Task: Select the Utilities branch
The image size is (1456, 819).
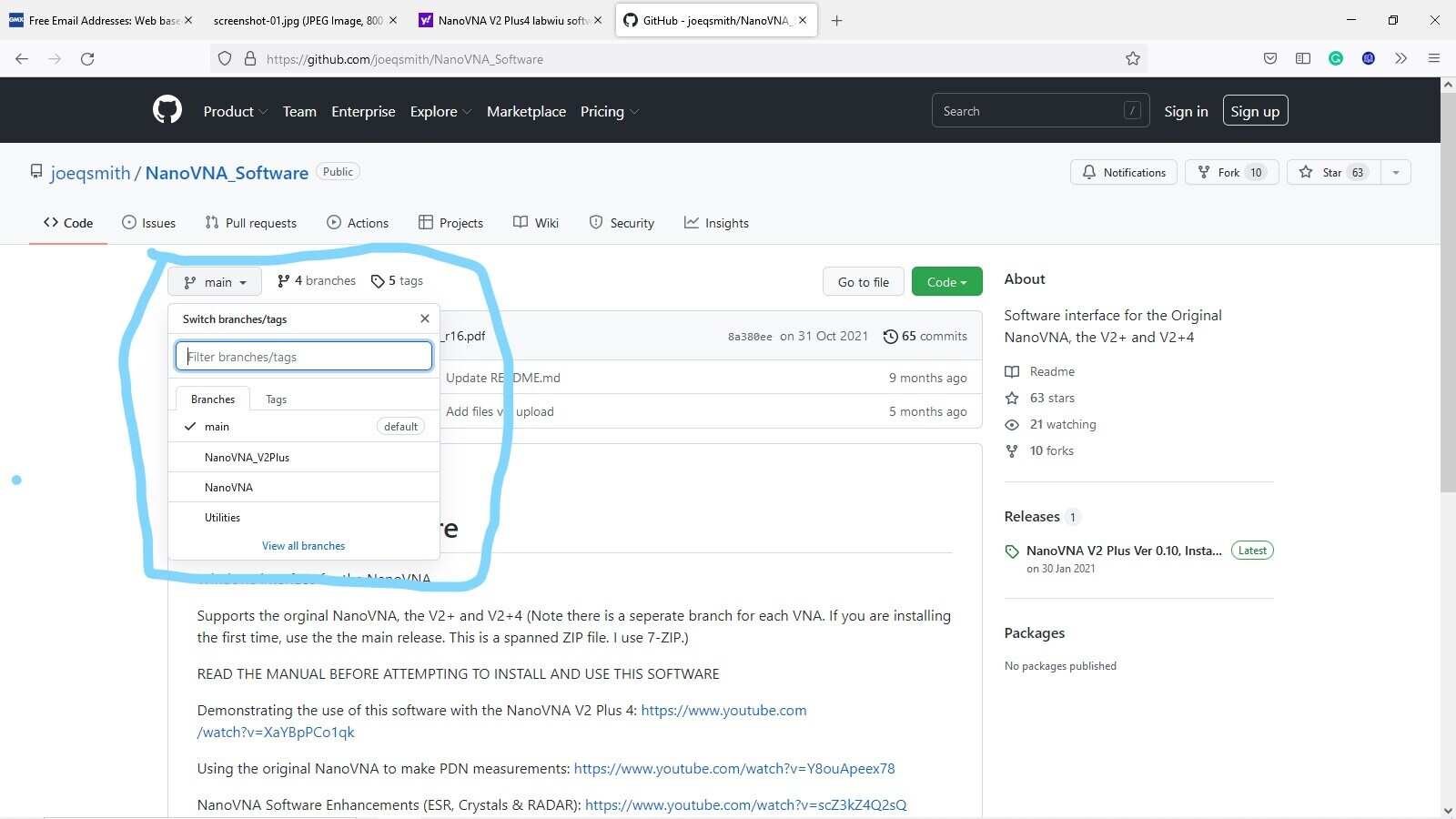Action: (304, 518)
